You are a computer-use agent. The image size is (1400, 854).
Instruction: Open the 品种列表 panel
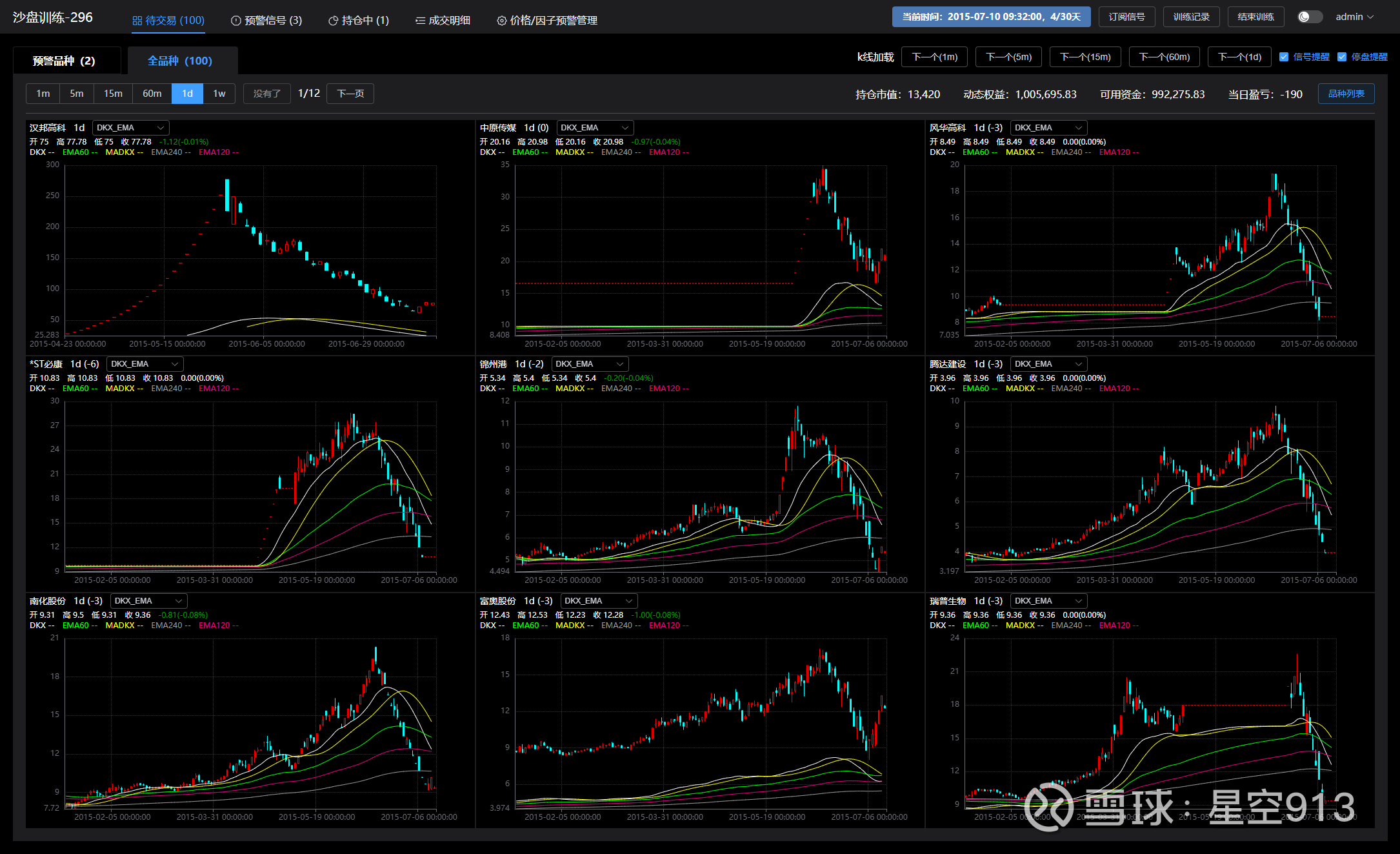point(1346,94)
